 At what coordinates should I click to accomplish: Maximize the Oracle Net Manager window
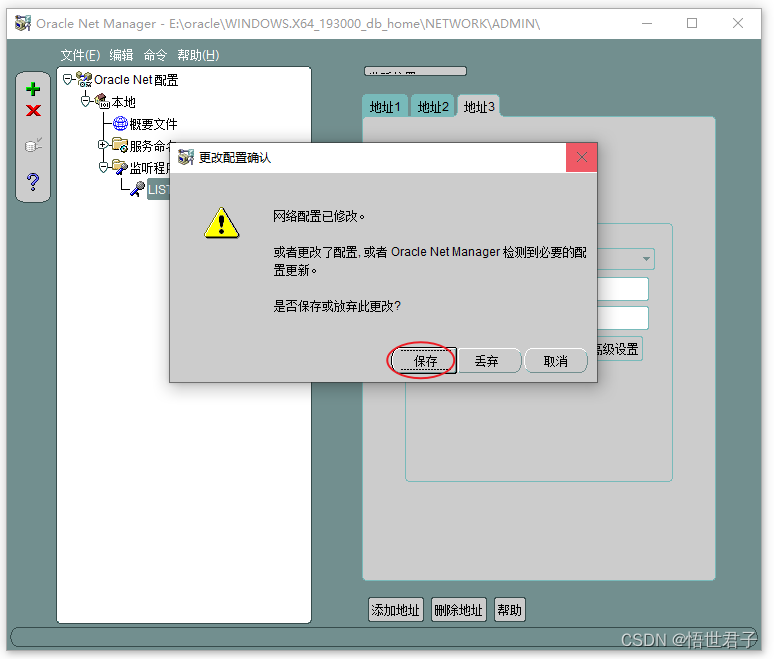[x=692, y=23]
